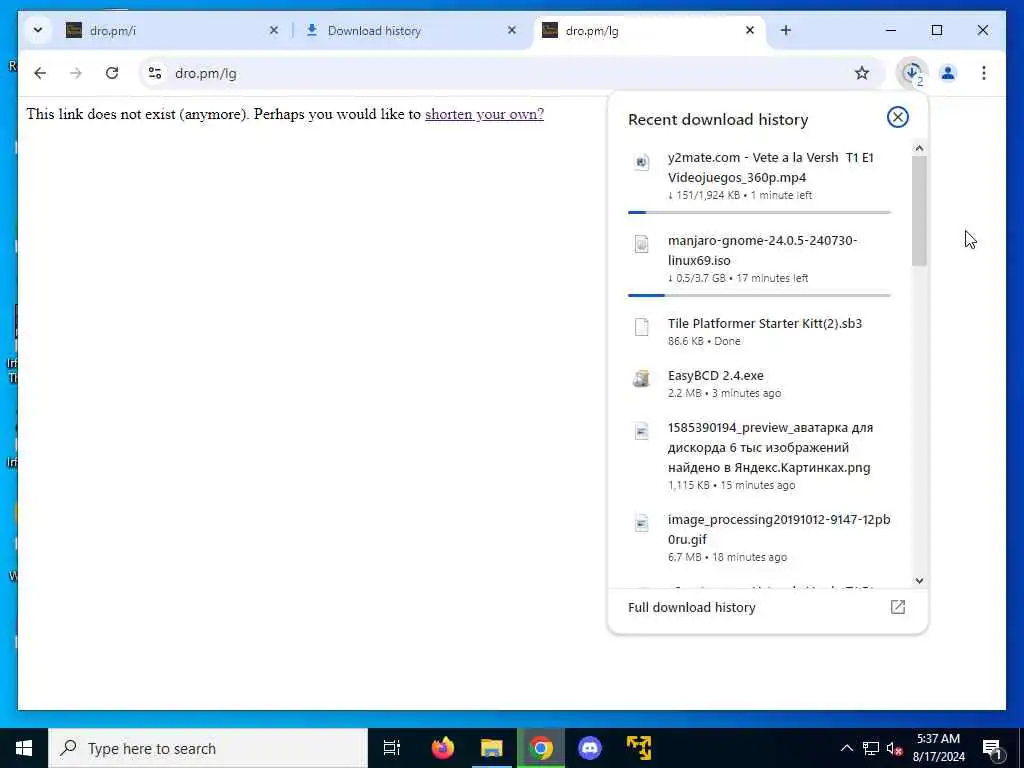
Task: Close the first dro.pm/i tab
Action: click(274, 31)
